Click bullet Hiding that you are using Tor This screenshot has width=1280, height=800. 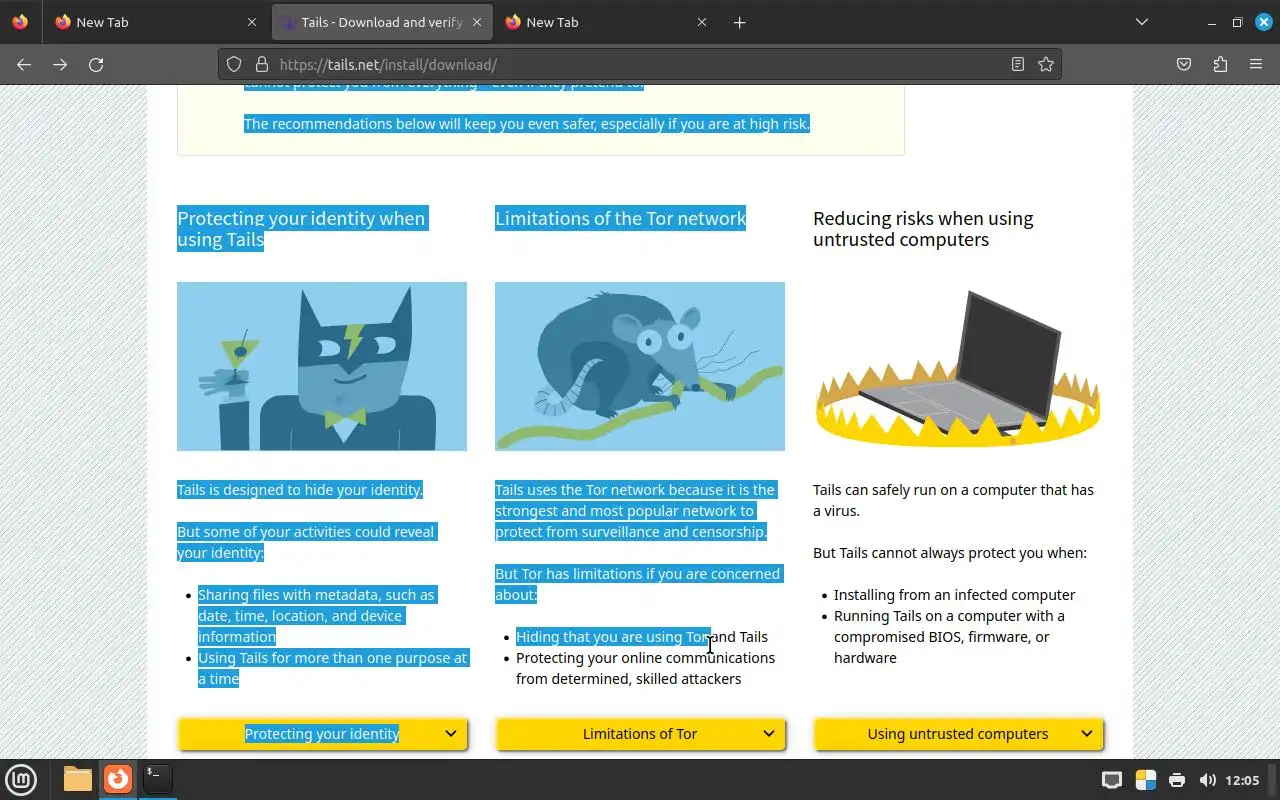(642, 637)
